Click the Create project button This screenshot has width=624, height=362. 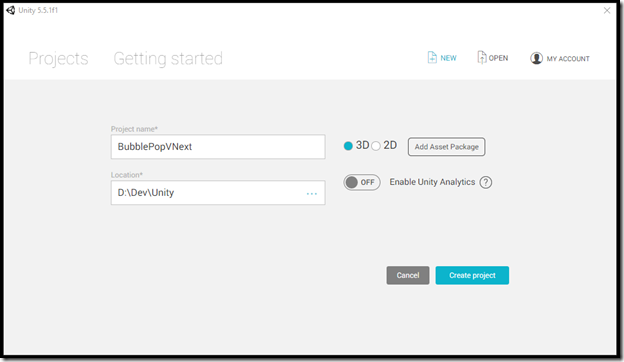472,275
